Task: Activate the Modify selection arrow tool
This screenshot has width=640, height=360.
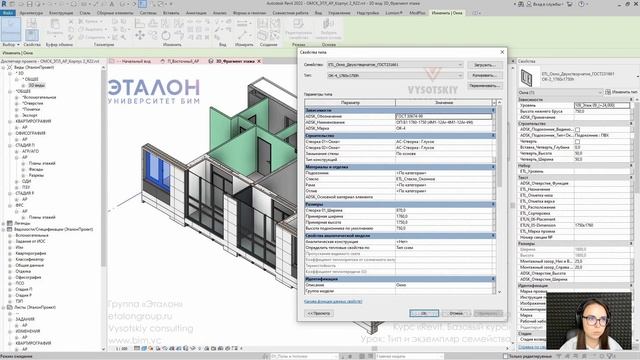Action: click(x=11, y=29)
